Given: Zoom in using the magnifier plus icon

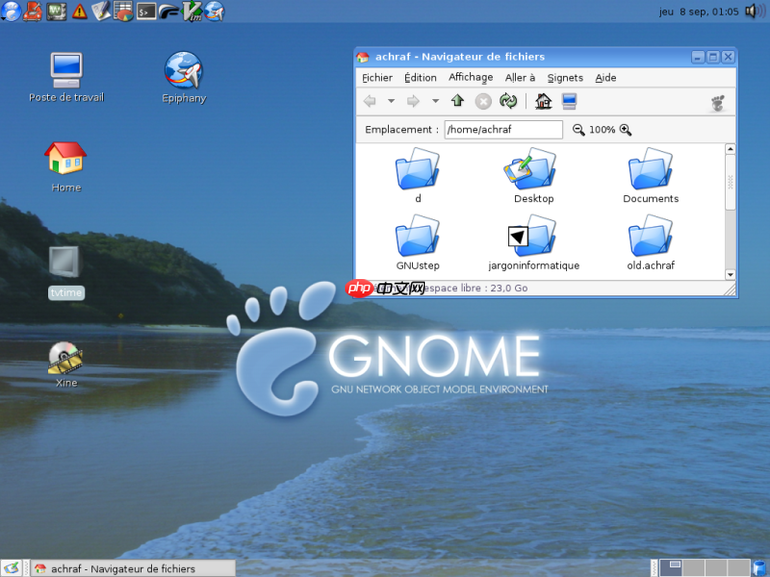Looking at the screenshot, I should [626, 130].
